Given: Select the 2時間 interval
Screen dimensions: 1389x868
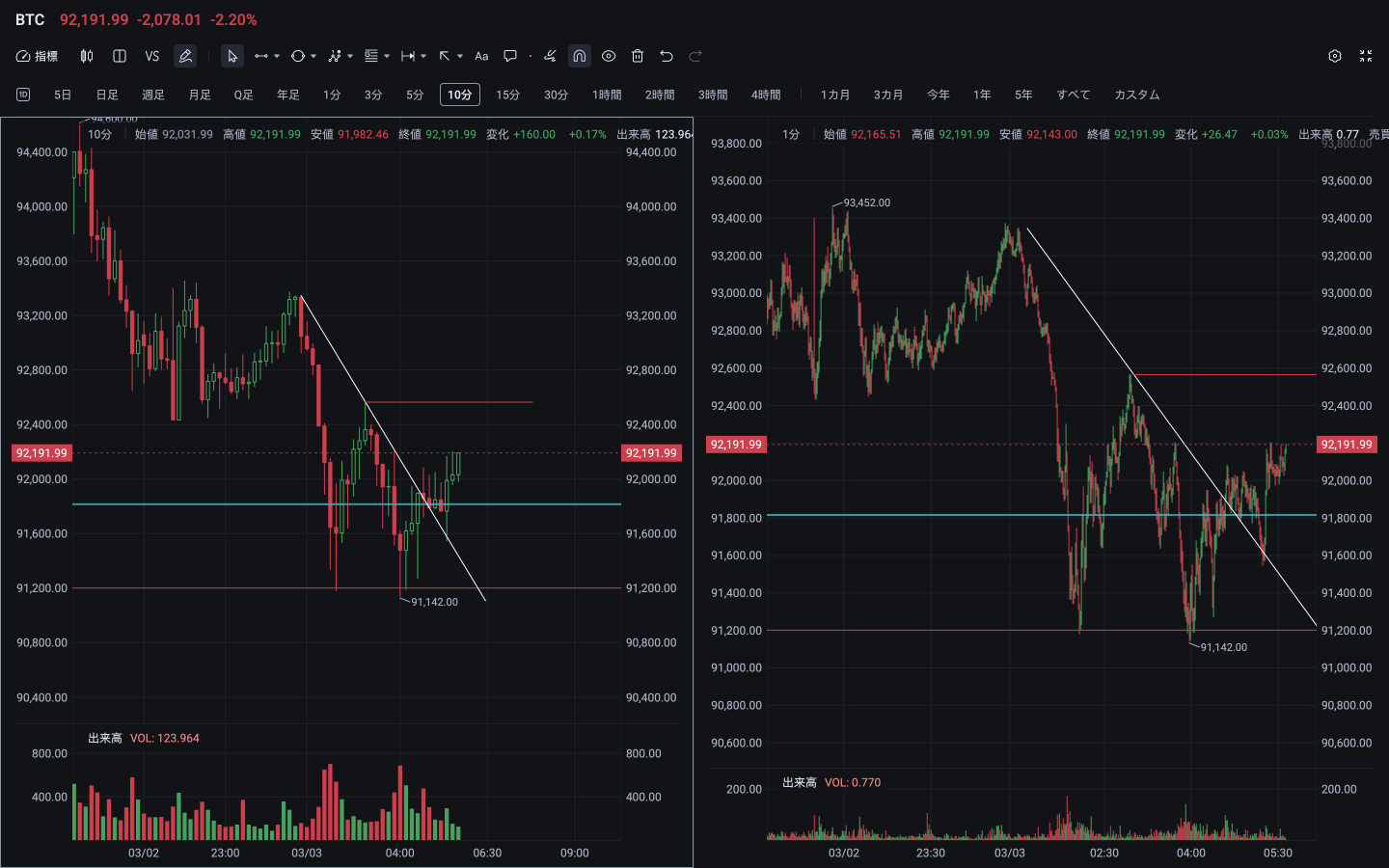Looking at the screenshot, I should coord(660,95).
